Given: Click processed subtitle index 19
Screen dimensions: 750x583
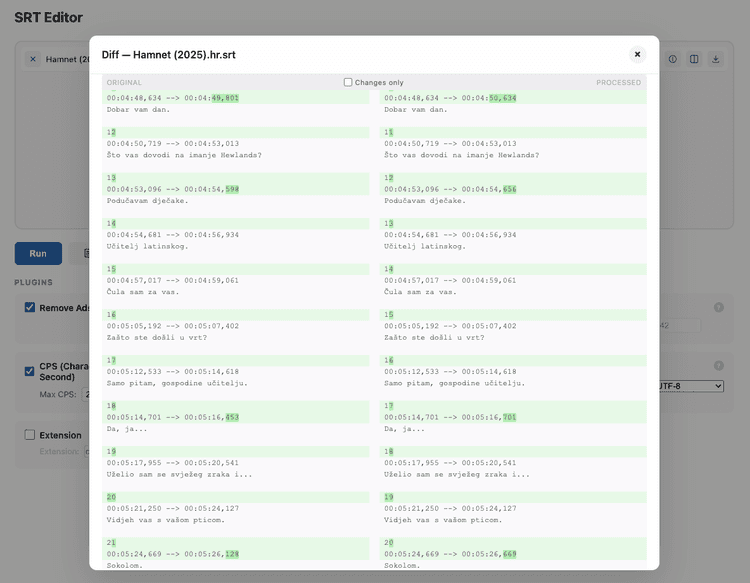Looking at the screenshot, I should click(388, 497).
